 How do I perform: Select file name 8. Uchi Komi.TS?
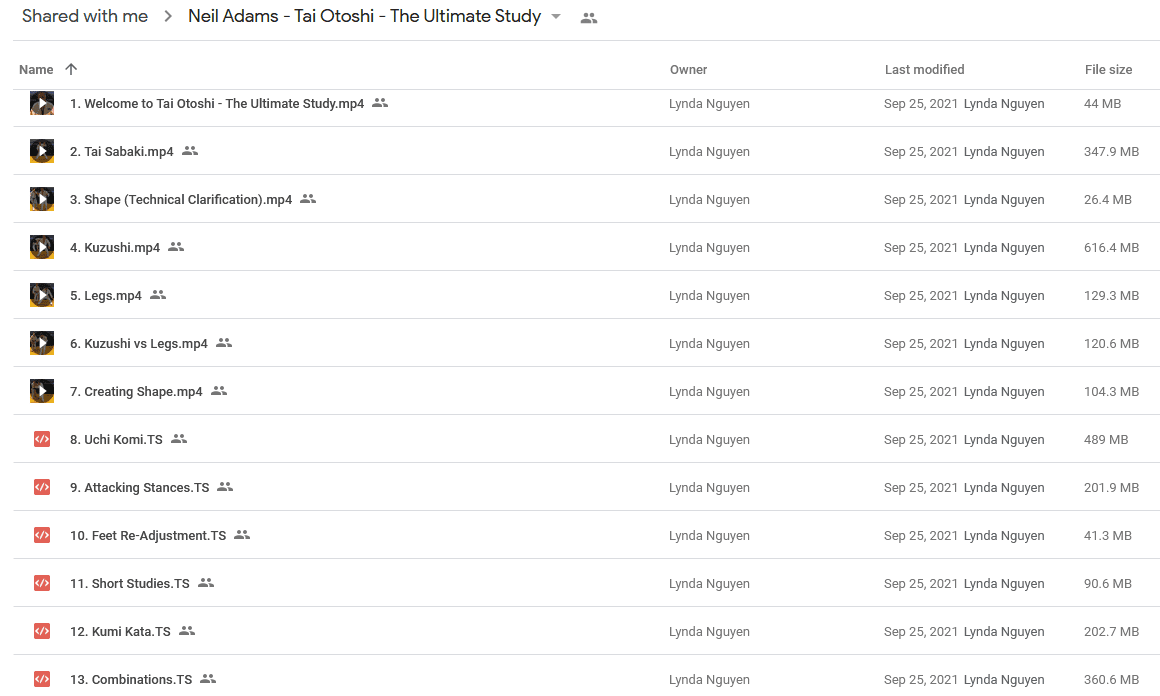pyautogui.click(x=116, y=439)
